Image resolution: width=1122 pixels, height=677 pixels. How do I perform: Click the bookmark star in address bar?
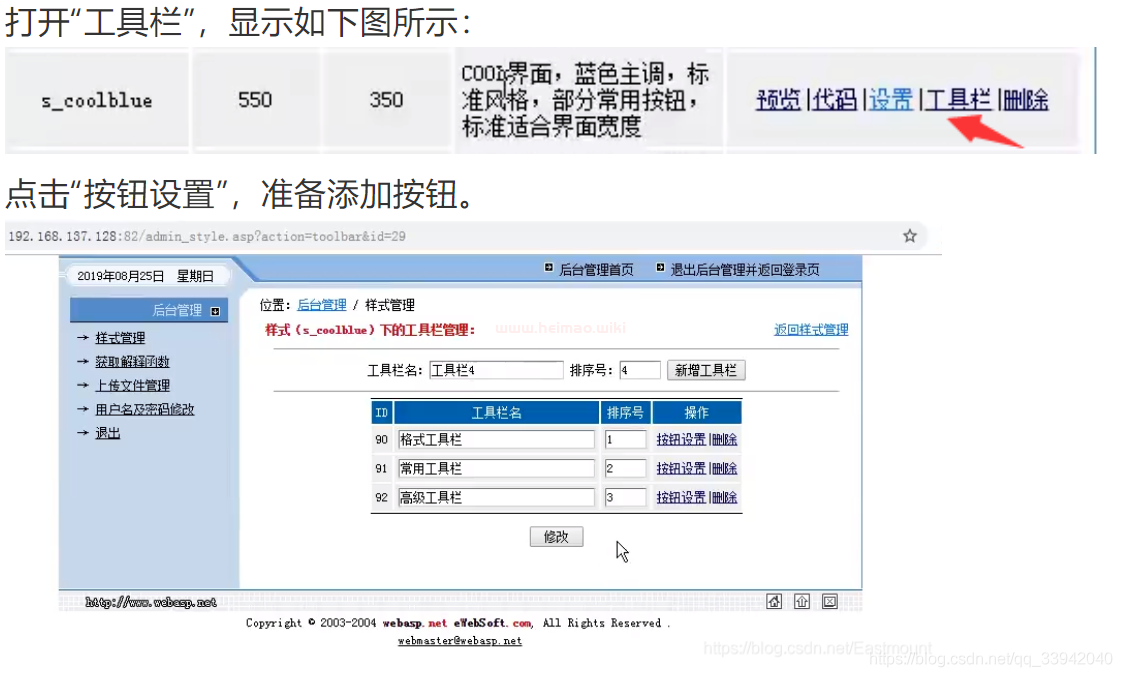point(909,236)
